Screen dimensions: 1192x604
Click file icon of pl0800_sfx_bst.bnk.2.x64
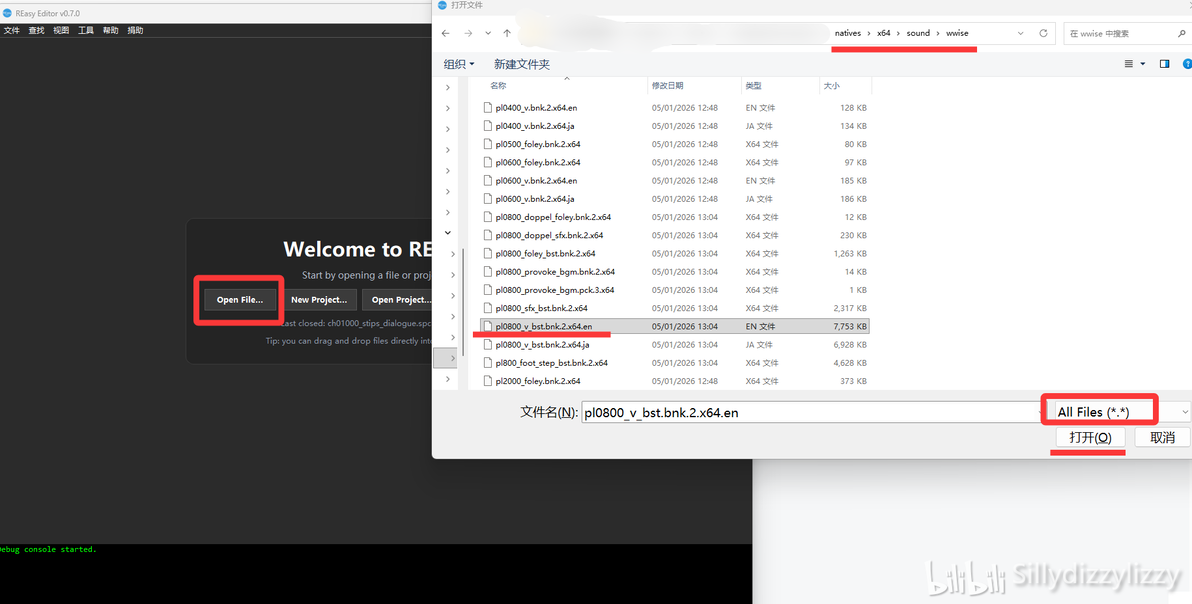487,308
